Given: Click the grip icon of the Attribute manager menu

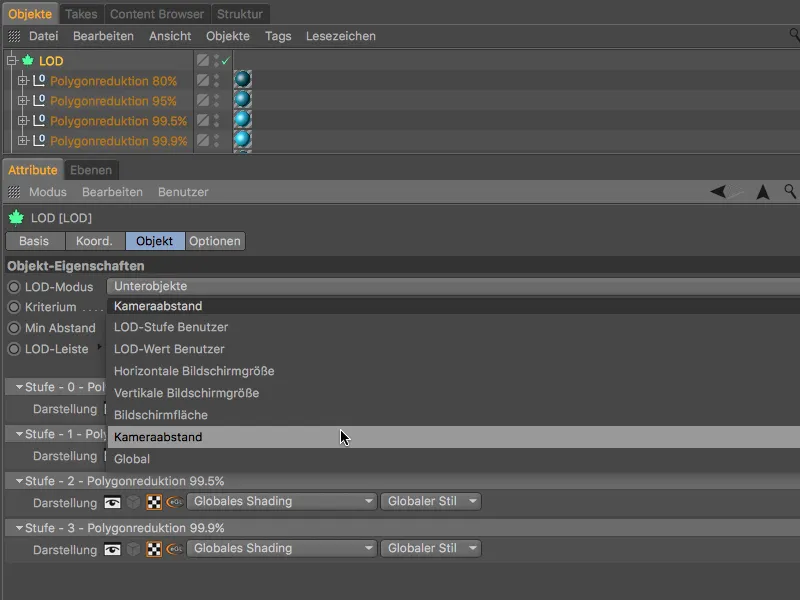Looking at the screenshot, I should click(x=14, y=192).
